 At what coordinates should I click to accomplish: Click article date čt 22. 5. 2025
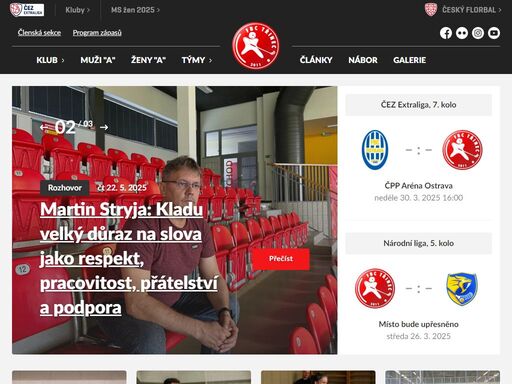(x=122, y=188)
